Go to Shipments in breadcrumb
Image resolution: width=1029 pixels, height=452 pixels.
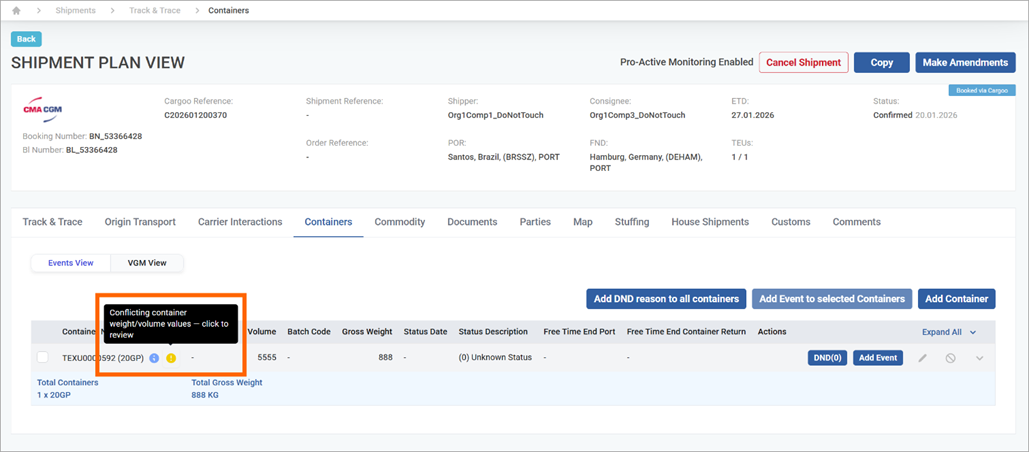(x=75, y=10)
